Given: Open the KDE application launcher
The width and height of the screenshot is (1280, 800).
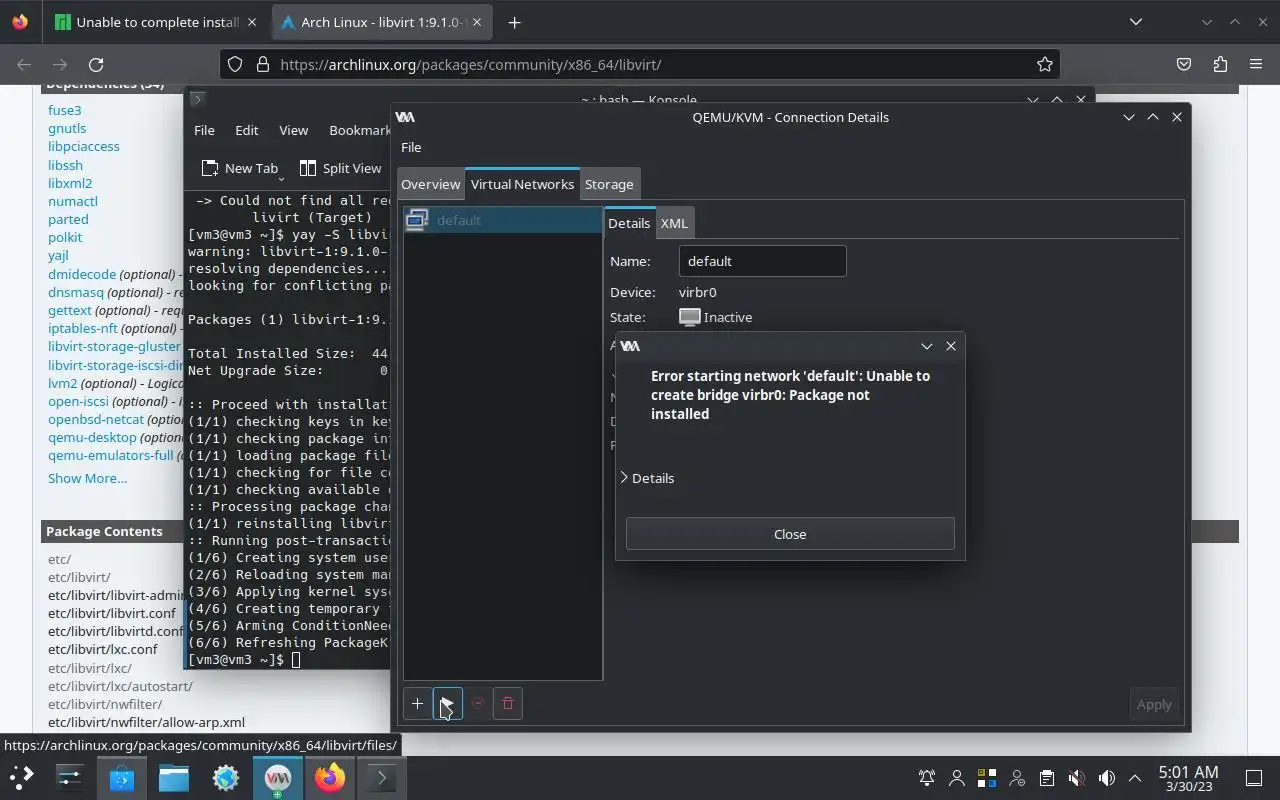Looking at the screenshot, I should [x=22, y=777].
